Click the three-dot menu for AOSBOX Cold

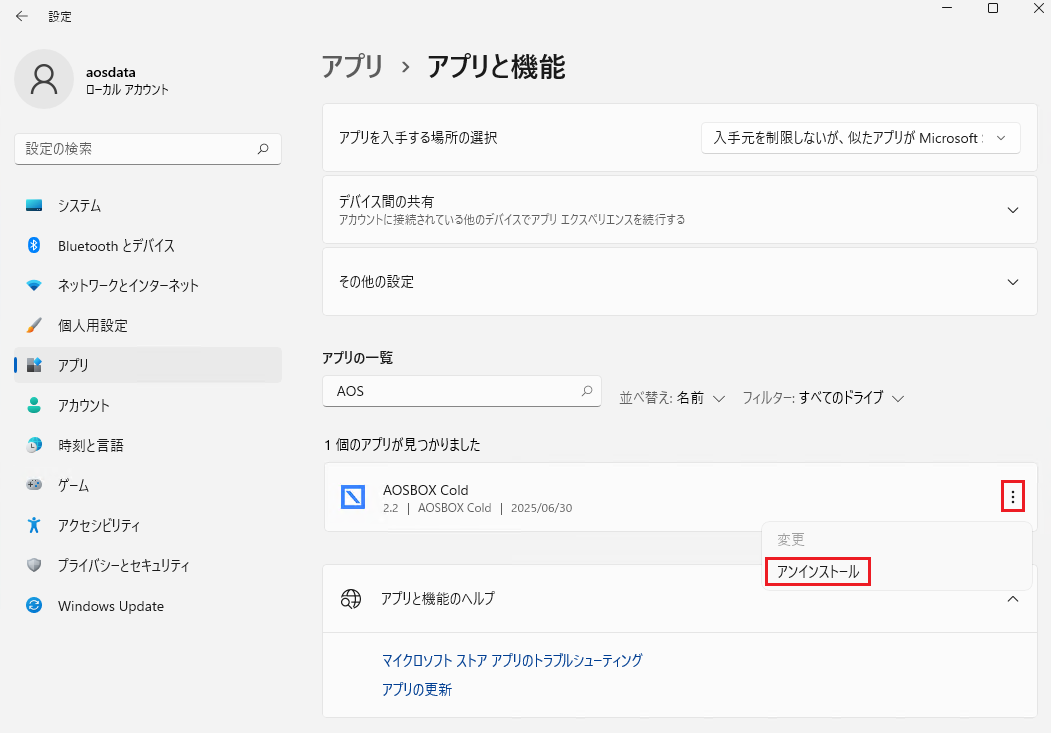[x=1013, y=497]
